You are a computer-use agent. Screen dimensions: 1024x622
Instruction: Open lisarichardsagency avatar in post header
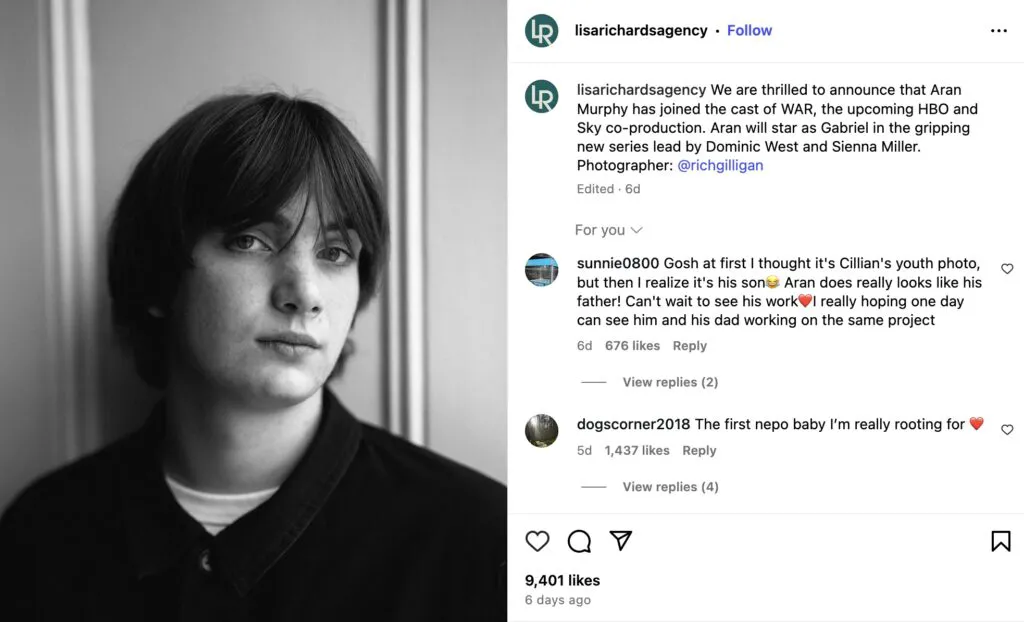542,31
